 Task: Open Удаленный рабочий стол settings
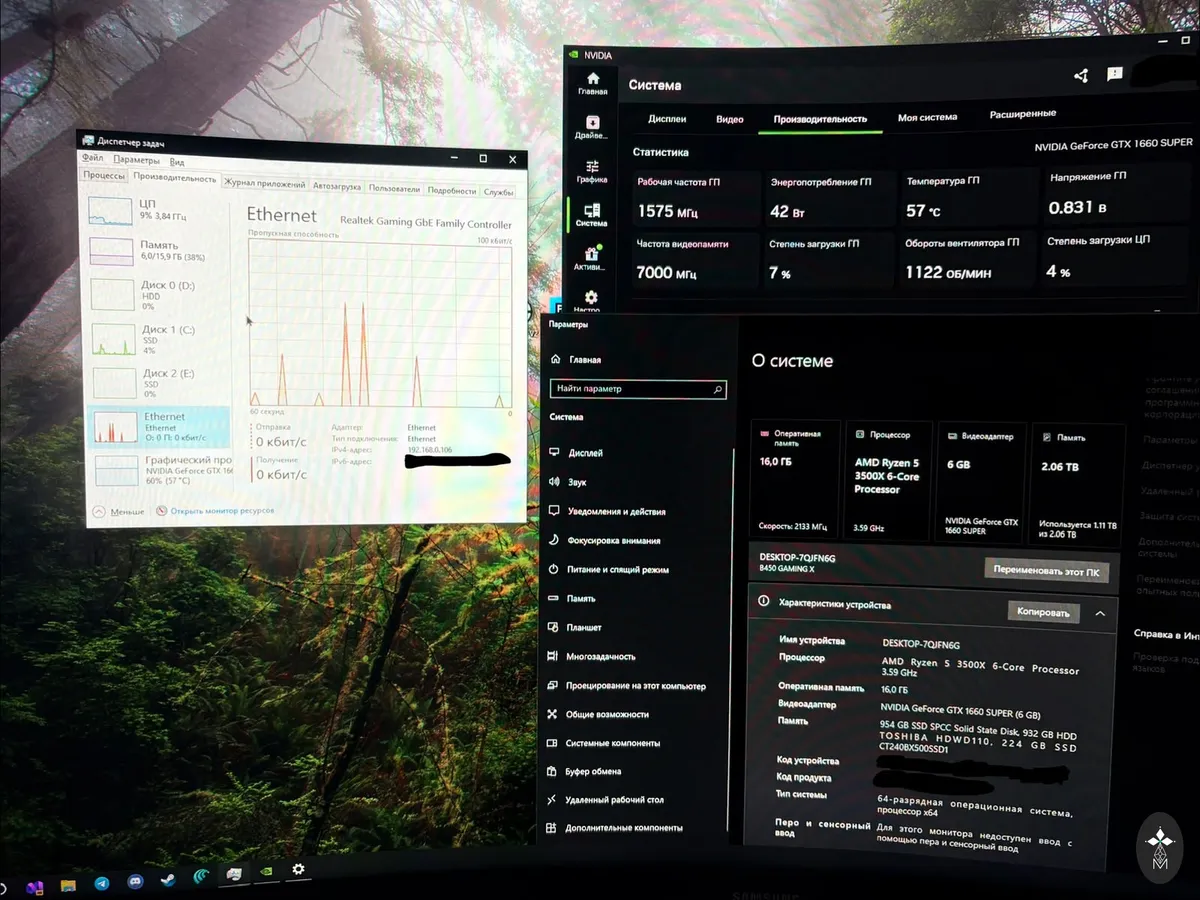tap(605, 799)
